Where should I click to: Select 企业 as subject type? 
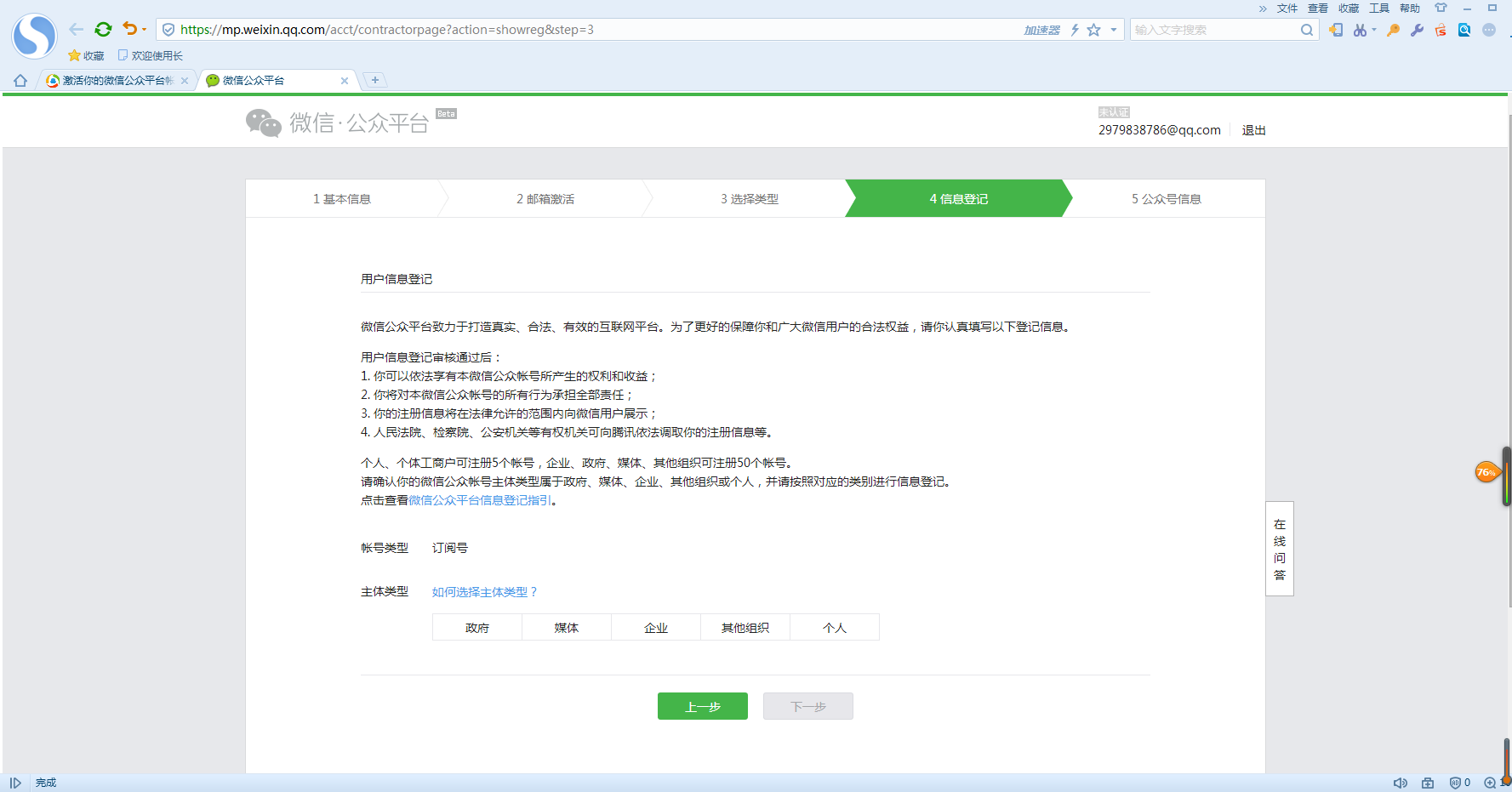[x=656, y=627]
